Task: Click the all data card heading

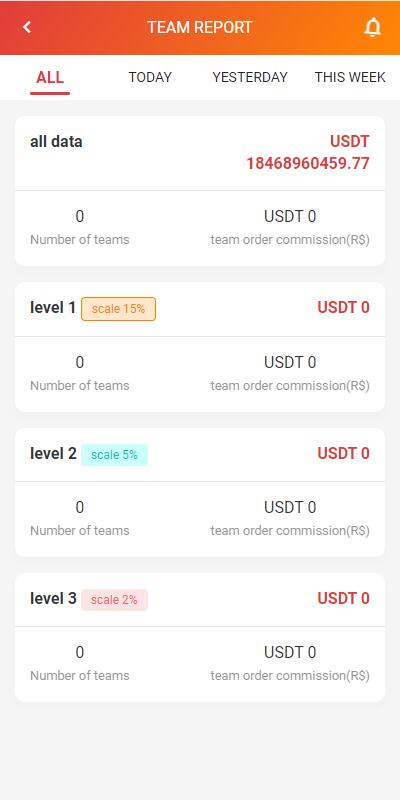Action: (x=56, y=141)
